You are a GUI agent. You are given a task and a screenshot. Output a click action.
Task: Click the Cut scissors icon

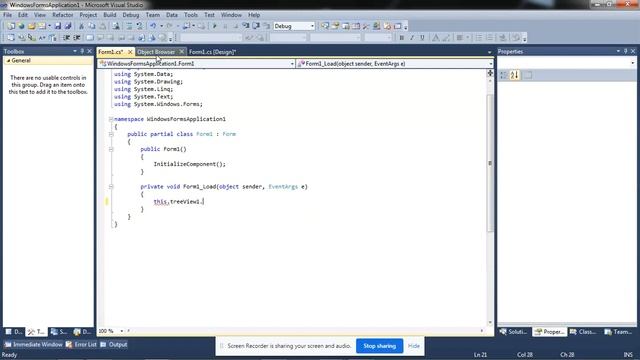coord(81,26)
